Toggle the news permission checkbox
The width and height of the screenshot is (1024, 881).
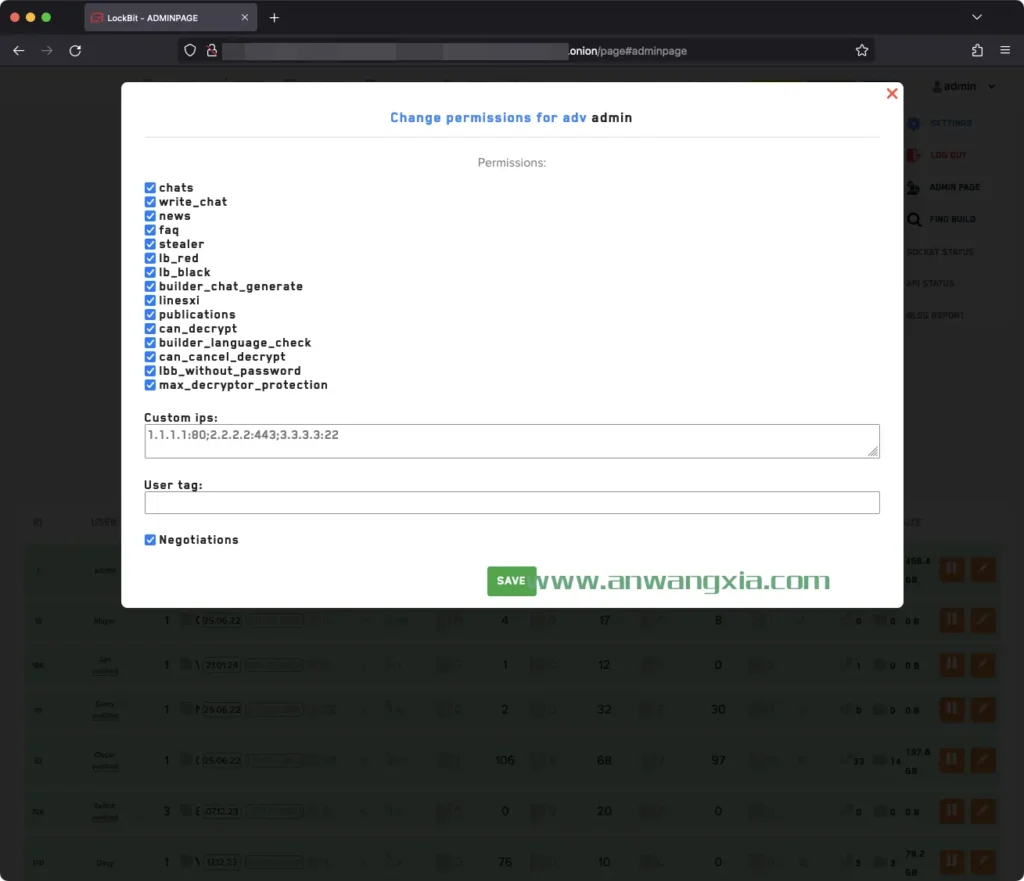coord(150,216)
